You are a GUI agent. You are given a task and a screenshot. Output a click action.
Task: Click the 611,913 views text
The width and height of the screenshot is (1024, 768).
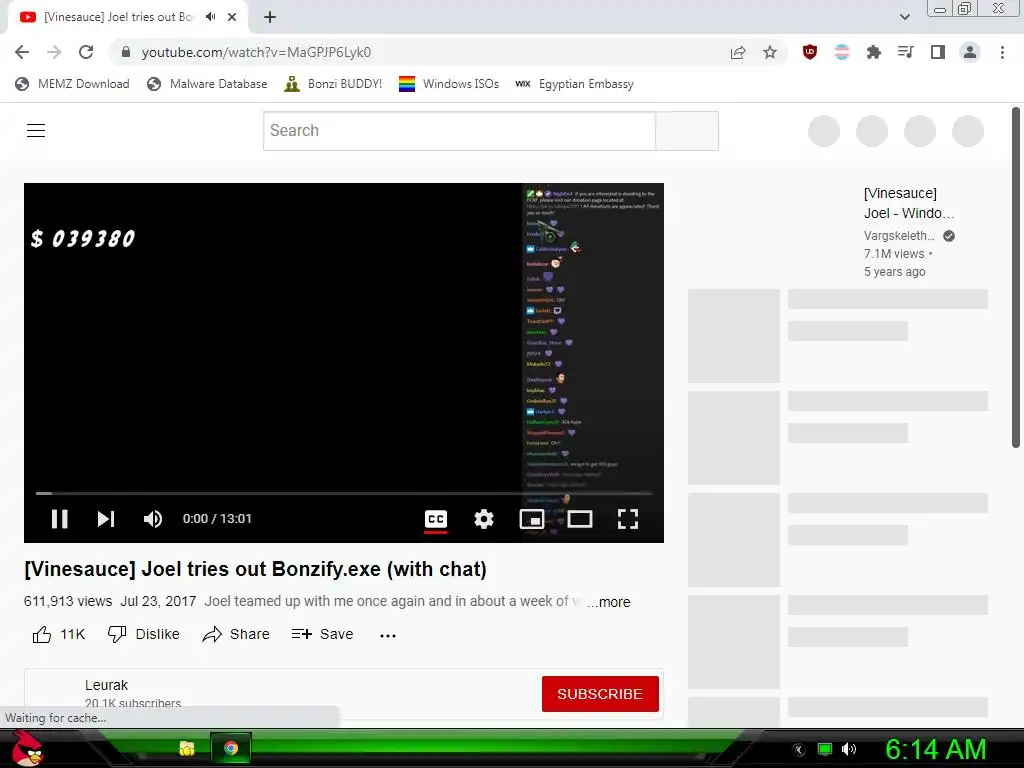pos(68,601)
